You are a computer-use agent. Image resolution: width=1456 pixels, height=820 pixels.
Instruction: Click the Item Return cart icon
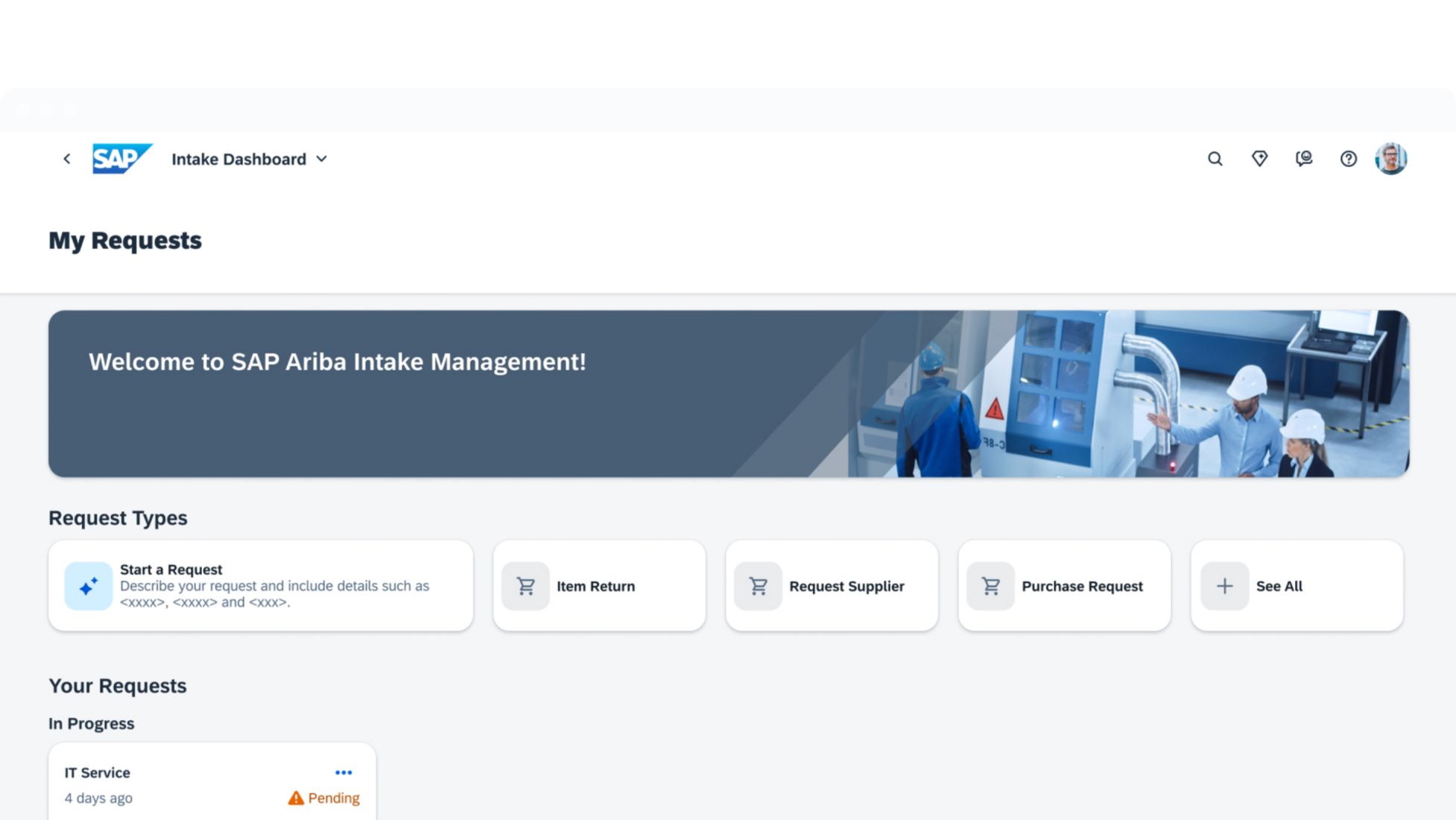[x=525, y=586]
